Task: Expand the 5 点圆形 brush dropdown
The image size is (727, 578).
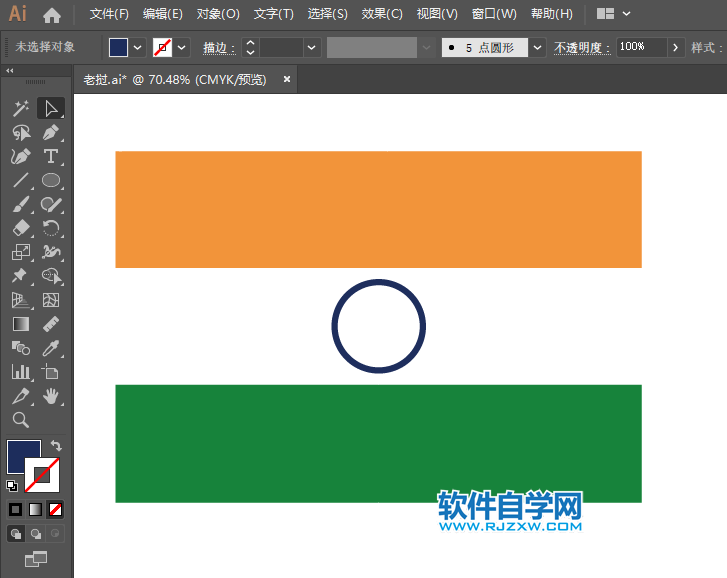Action: click(538, 47)
